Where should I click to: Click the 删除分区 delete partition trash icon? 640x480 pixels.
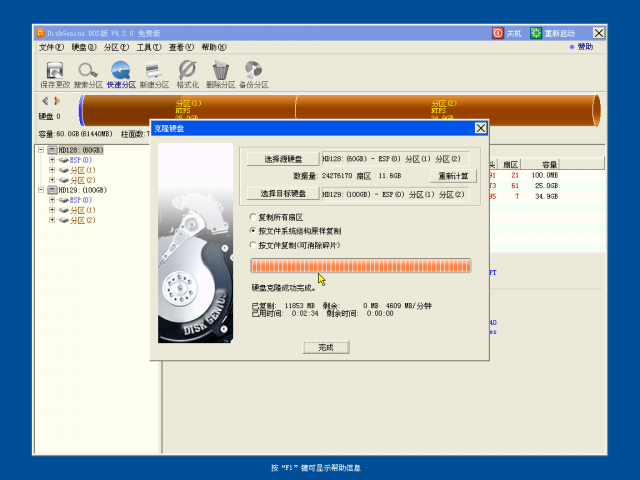(x=220, y=74)
